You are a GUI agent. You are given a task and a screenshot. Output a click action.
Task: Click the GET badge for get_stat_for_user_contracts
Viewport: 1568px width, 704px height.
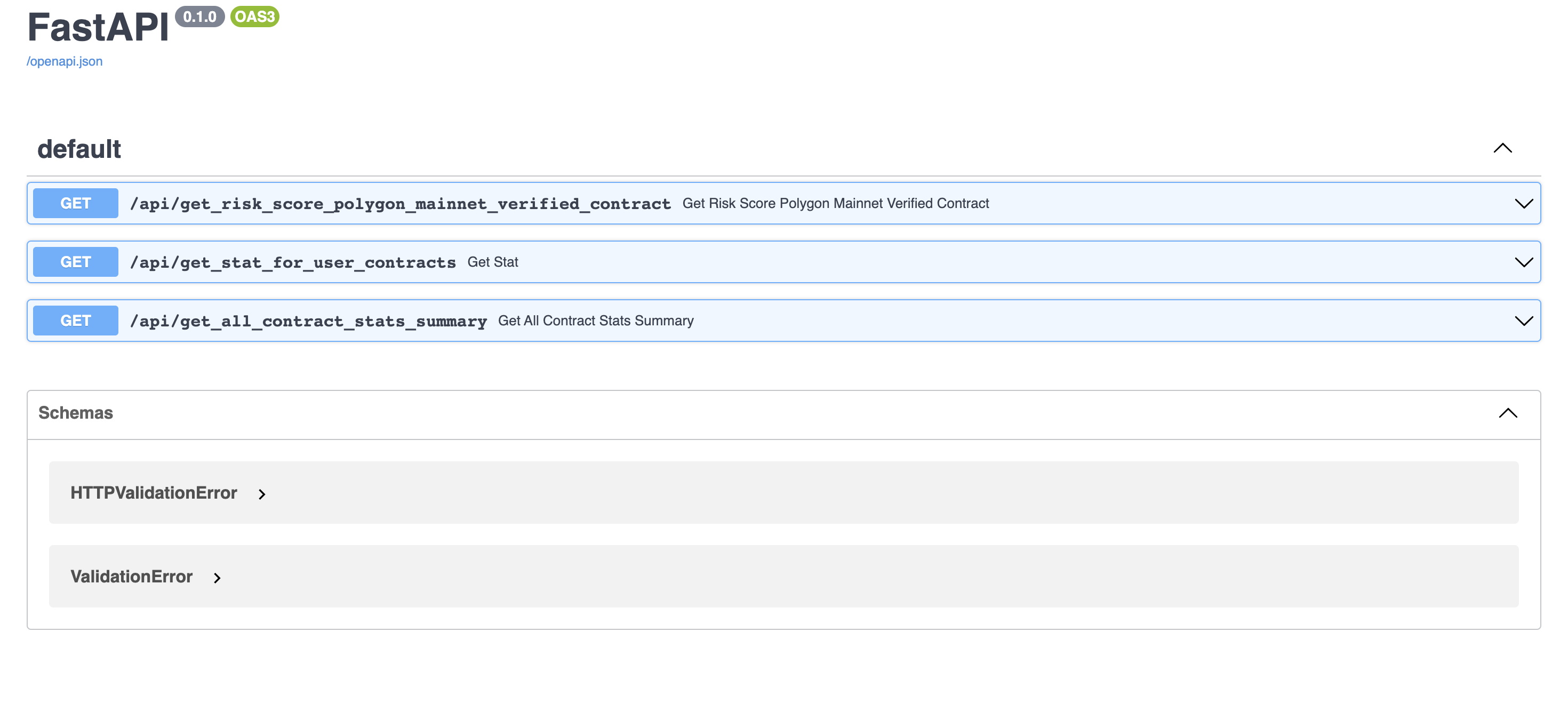click(x=76, y=262)
